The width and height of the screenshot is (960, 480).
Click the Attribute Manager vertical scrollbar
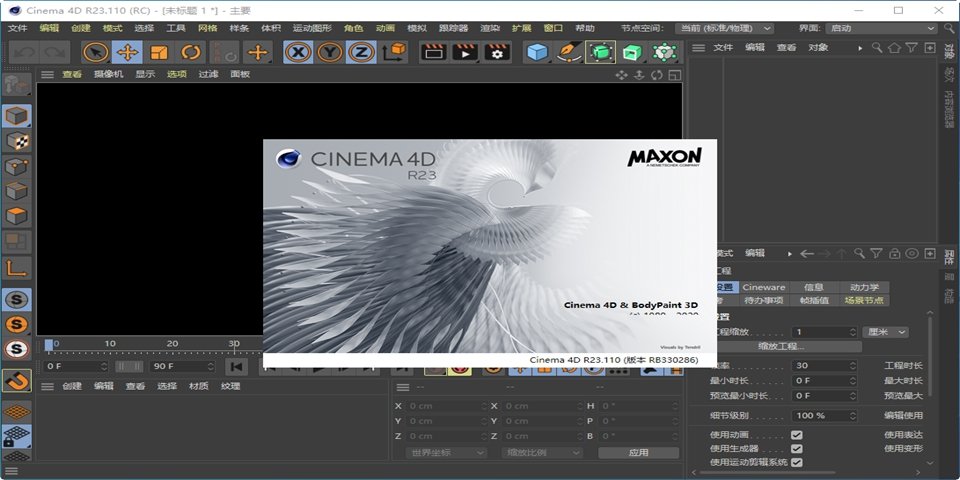click(x=931, y=355)
